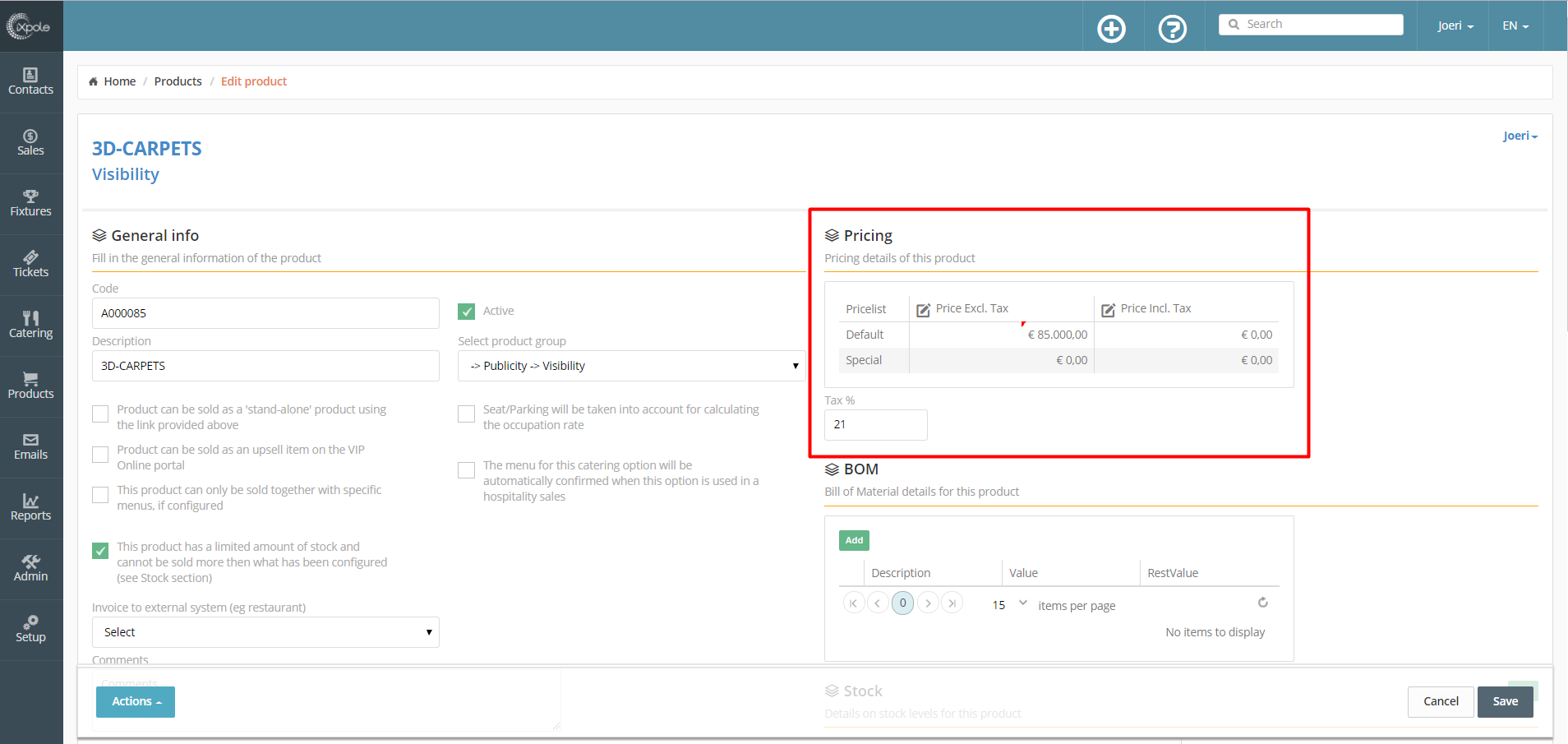The image size is (1568, 744).
Task: Go to last page of BOM grid
Action: click(952, 603)
